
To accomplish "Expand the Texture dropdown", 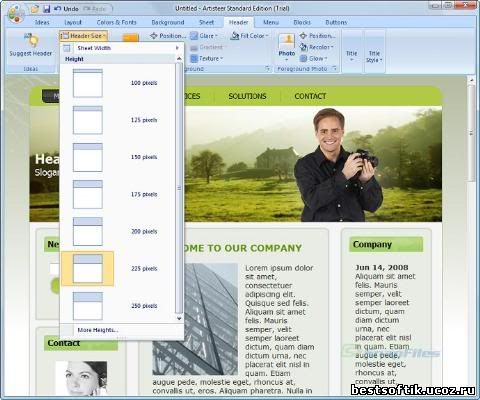I will (207, 59).
